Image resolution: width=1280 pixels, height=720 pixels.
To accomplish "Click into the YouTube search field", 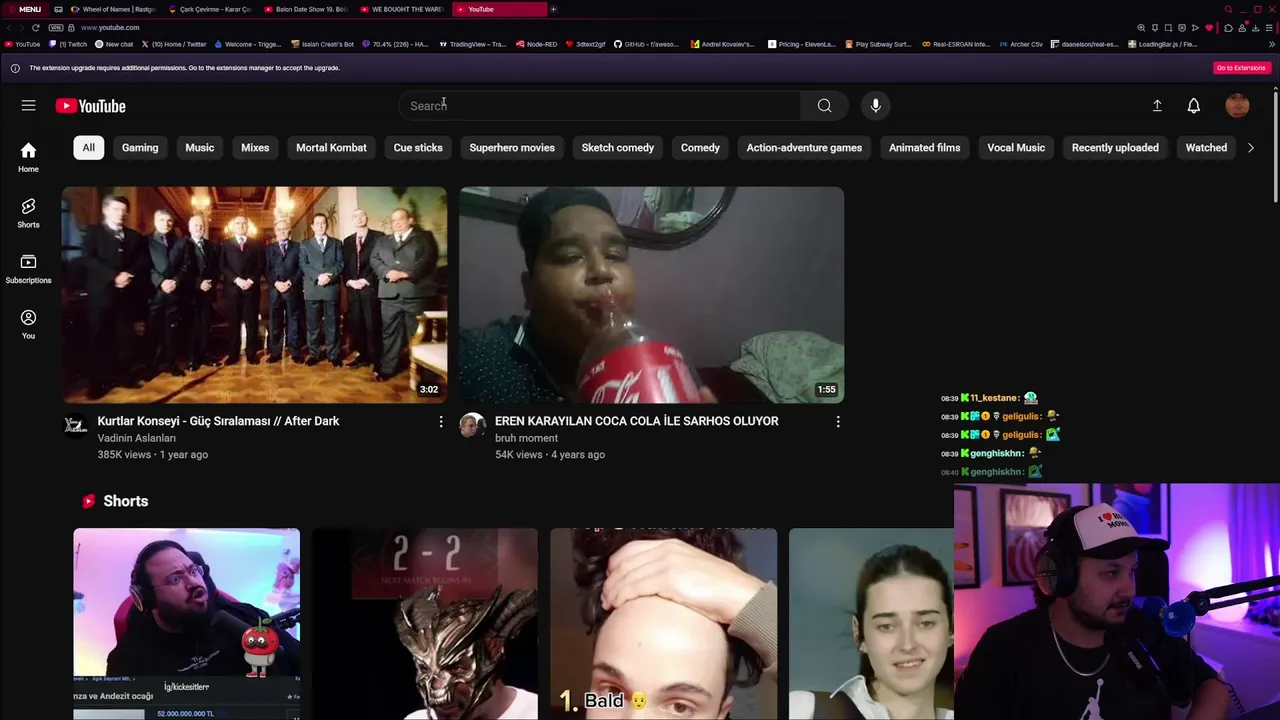I will (x=600, y=105).
